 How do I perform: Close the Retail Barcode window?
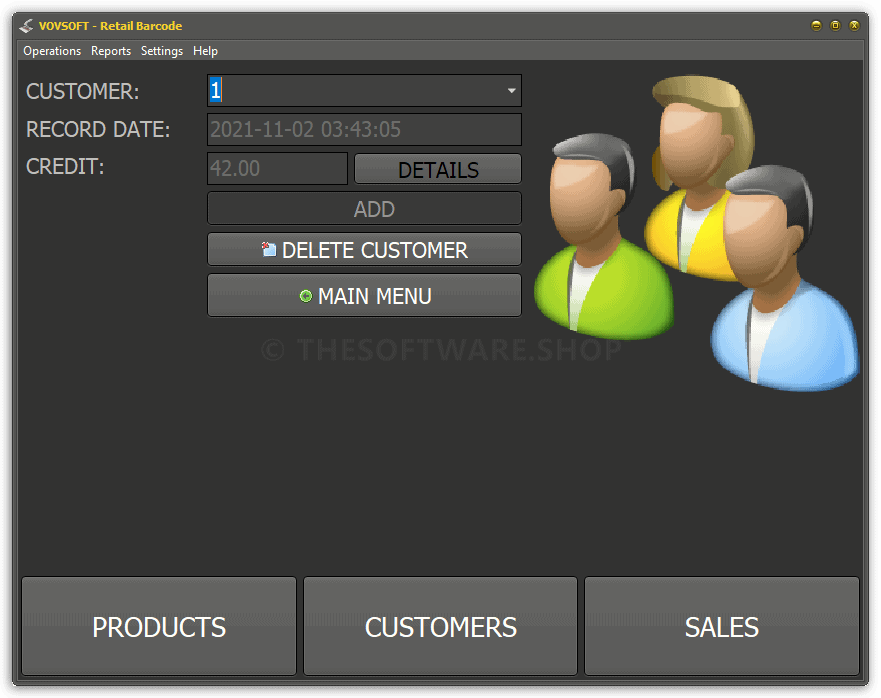tap(855, 25)
